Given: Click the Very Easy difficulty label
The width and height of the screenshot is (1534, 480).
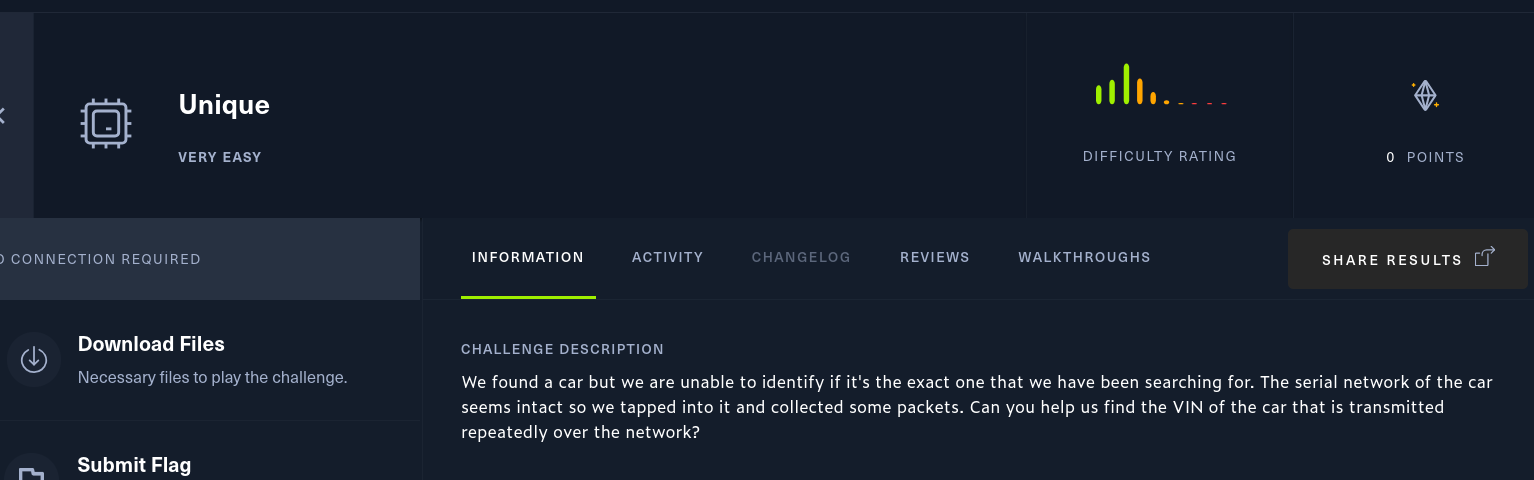Looking at the screenshot, I should click(220, 157).
